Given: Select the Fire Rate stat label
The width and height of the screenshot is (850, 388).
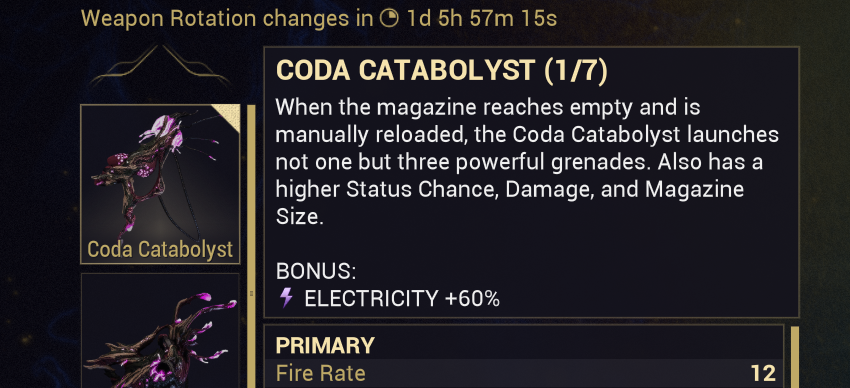Looking at the screenshot, I should click(320, 373).
